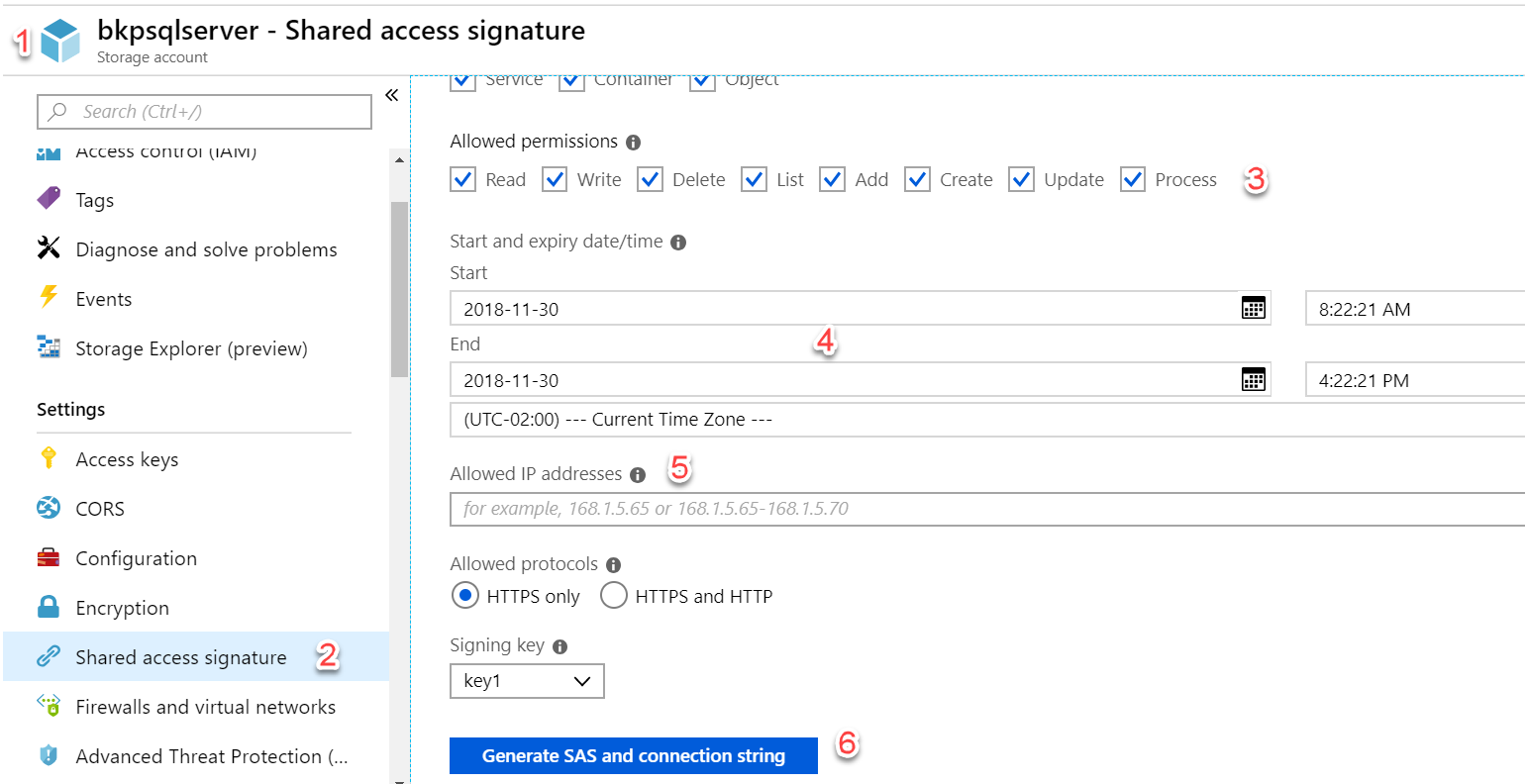
Task: Click the Start date calendar picker icon
Action: 1253,308
